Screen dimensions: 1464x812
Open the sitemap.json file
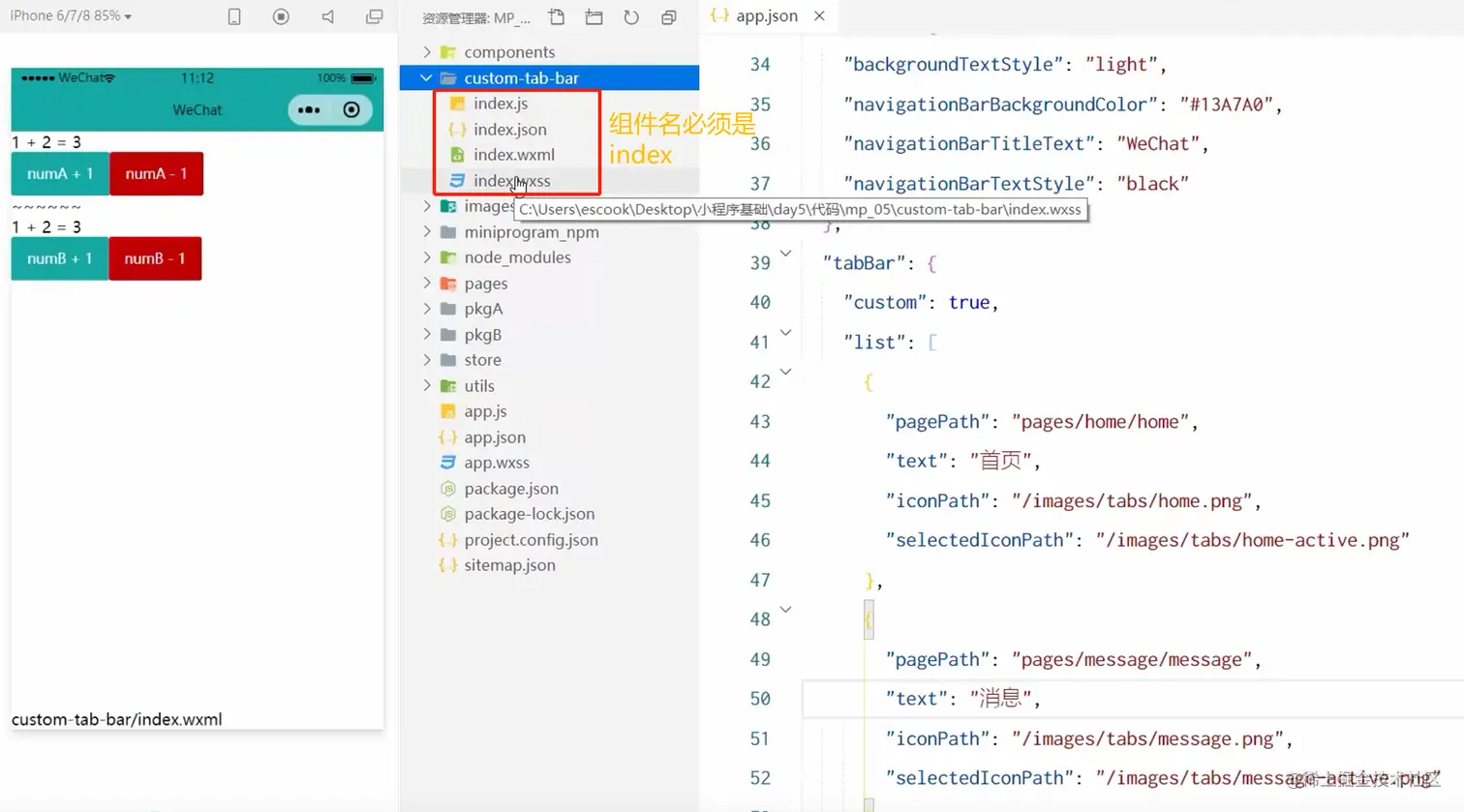tap(509, 565)
